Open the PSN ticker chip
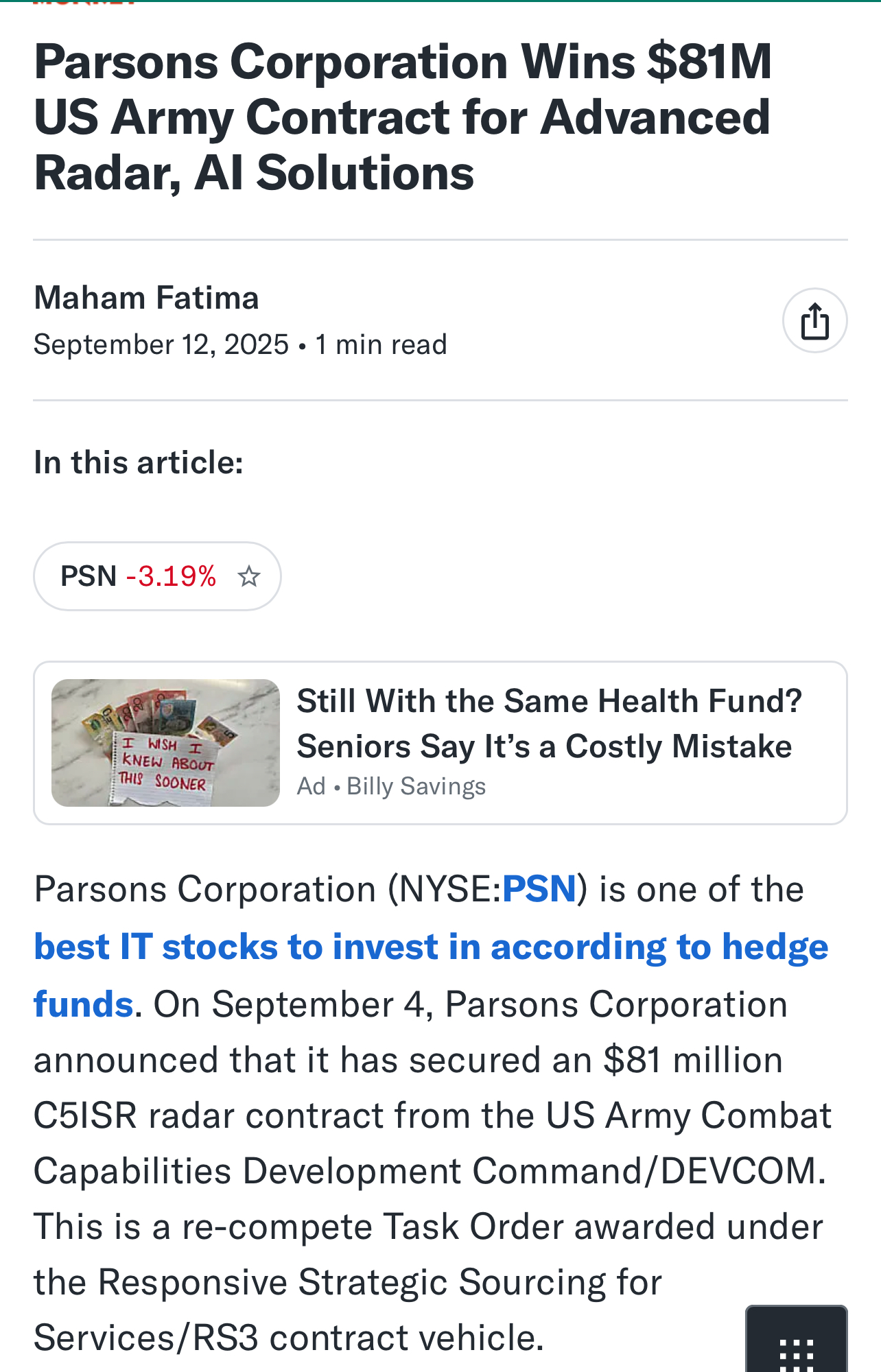The width and height of the screenshot is (881, 1372). [x=89, y=576]
